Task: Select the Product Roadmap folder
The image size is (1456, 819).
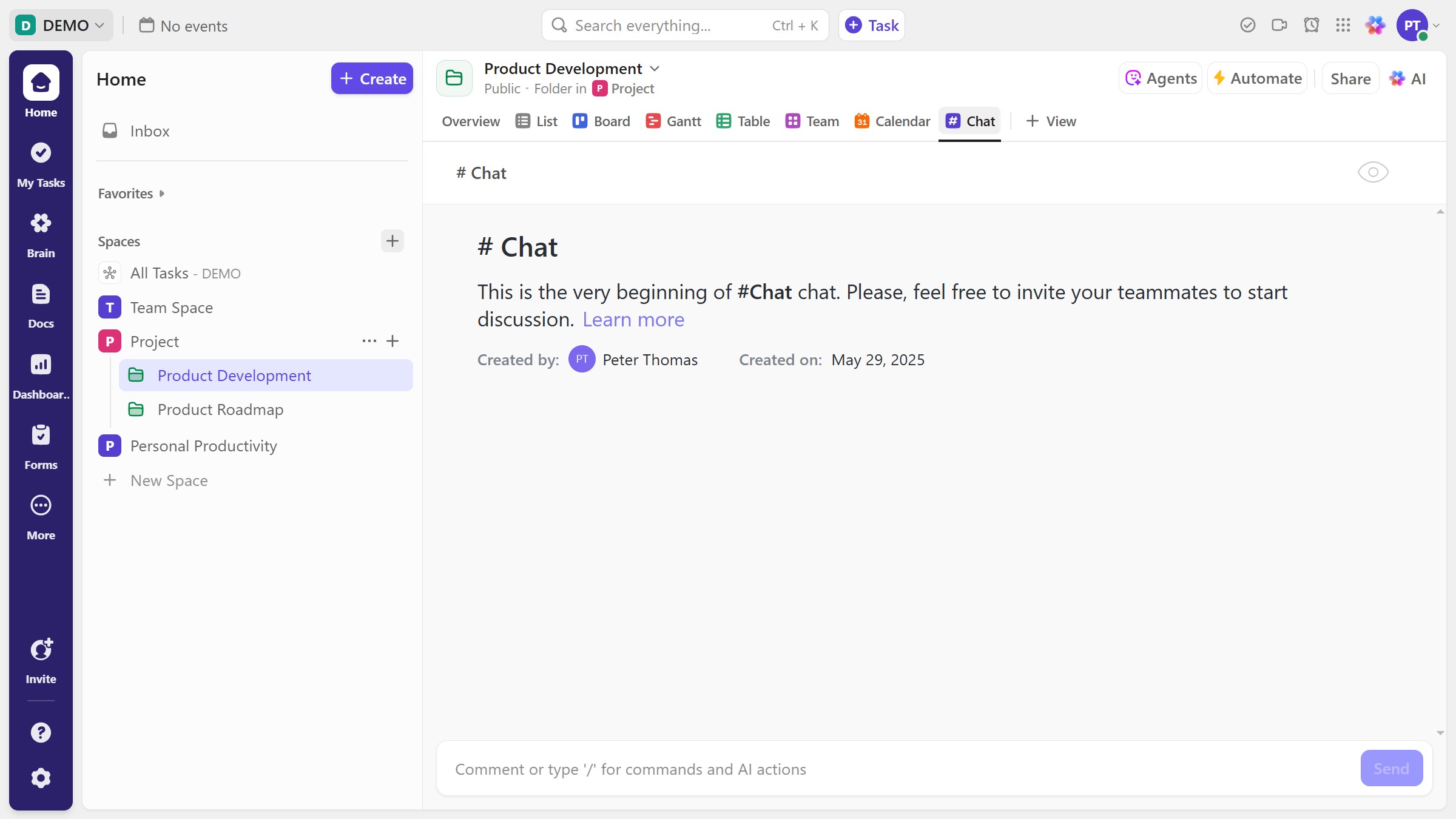Action: coord(220,409)
